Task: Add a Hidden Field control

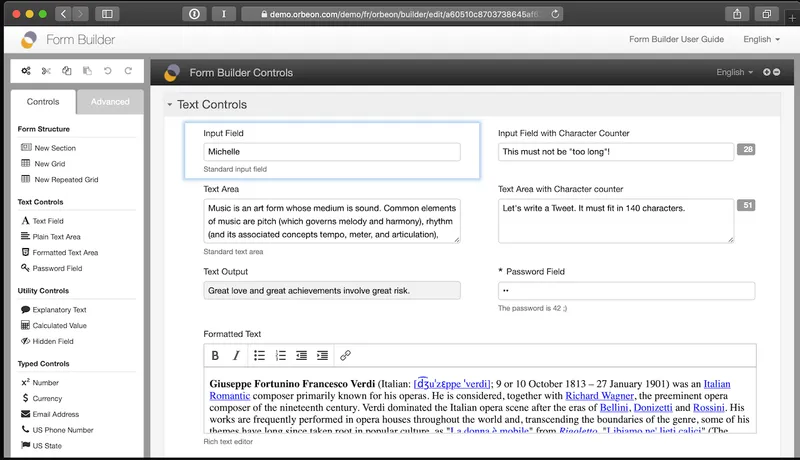Action: tap(47, 341)
